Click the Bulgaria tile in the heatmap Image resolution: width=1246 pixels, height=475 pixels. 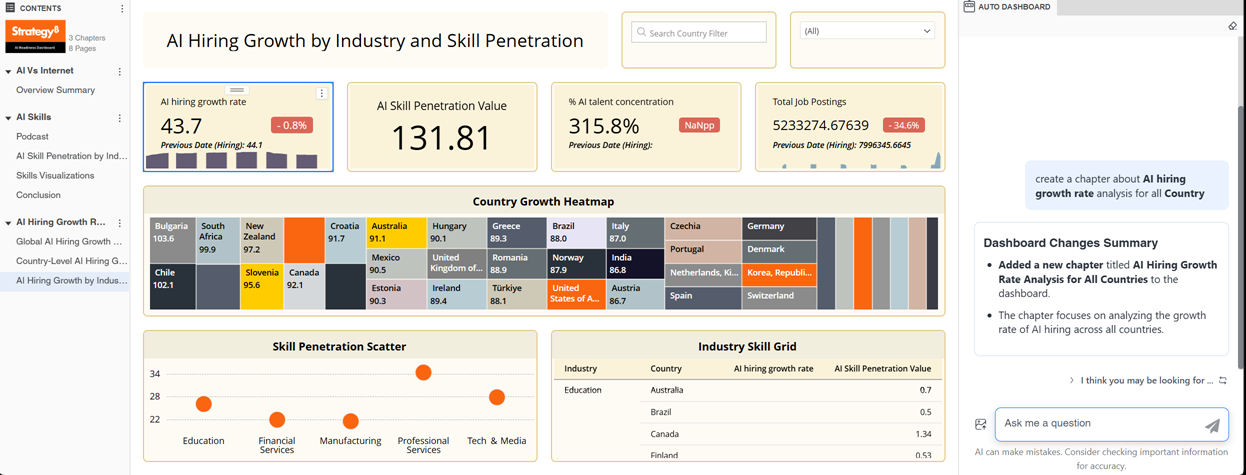(x=172, y=240)
